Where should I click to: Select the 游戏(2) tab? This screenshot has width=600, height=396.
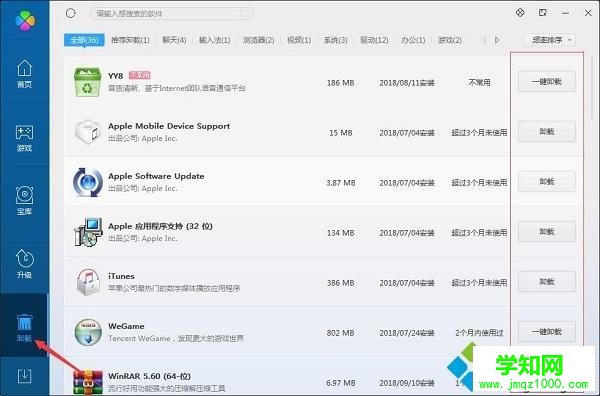click(450, 40)
